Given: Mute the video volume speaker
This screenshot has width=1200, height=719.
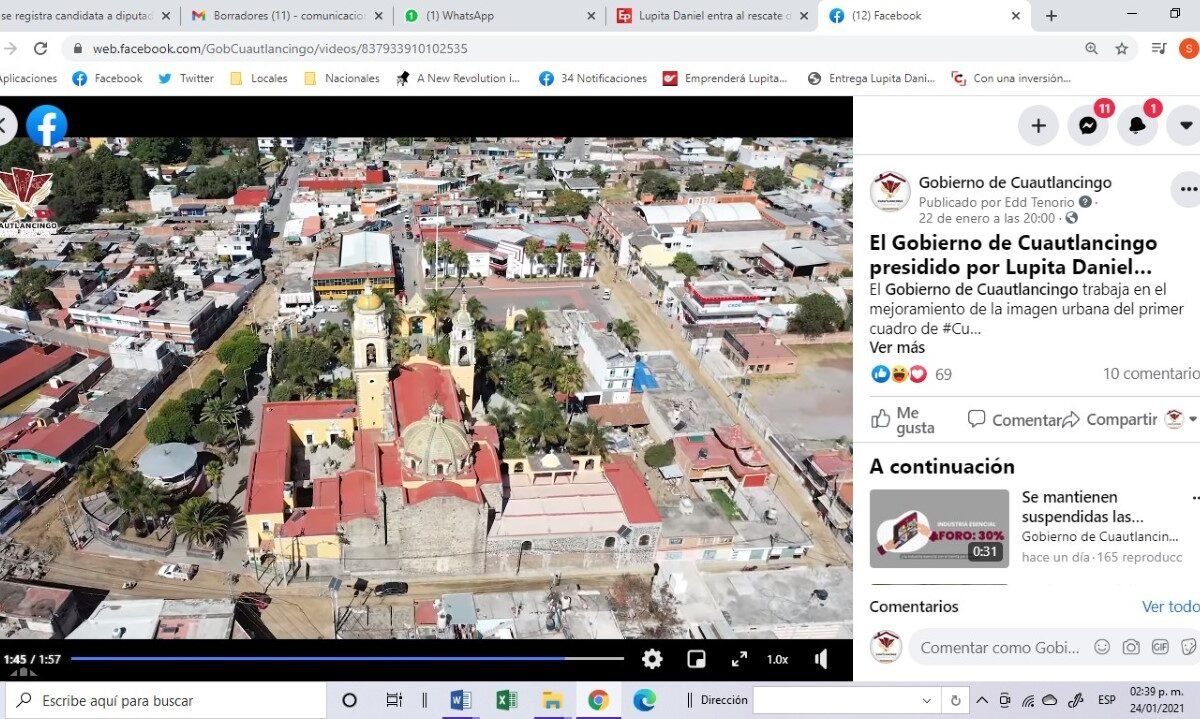Looking at the screenshot, I should [821, 659].
